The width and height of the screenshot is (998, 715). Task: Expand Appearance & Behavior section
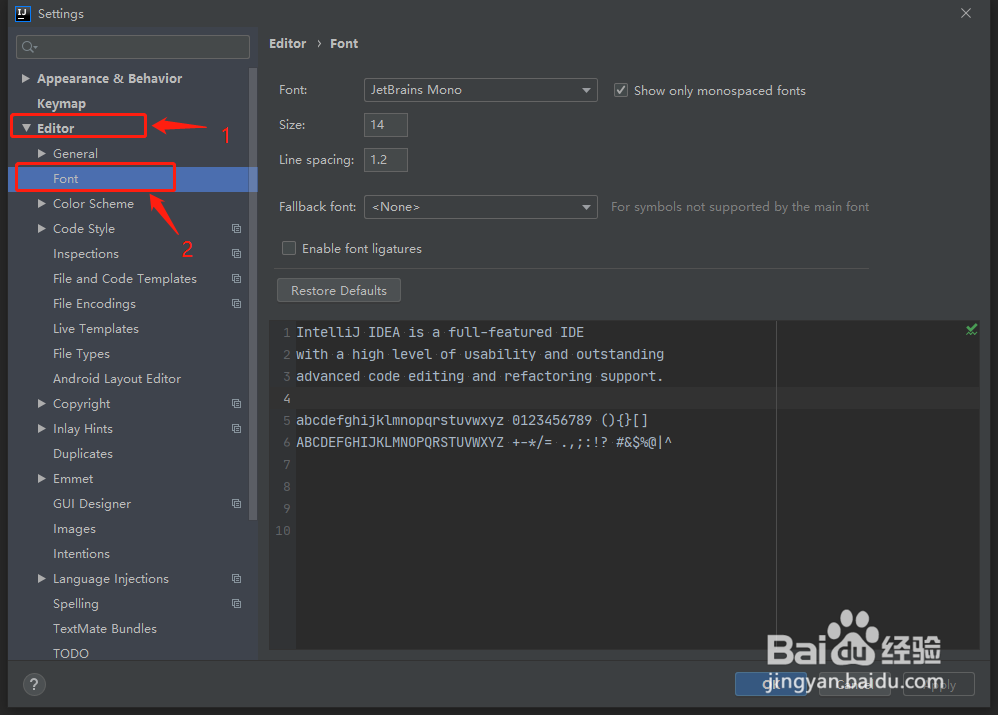25,78
